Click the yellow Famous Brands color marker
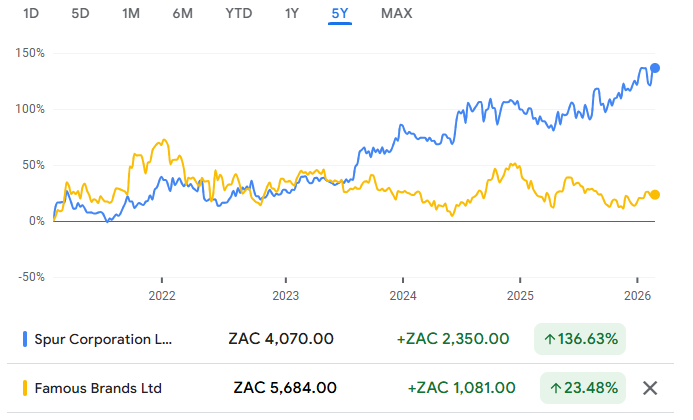The height and width of the screenshot is (420, 693). click(x=25, y=388)
